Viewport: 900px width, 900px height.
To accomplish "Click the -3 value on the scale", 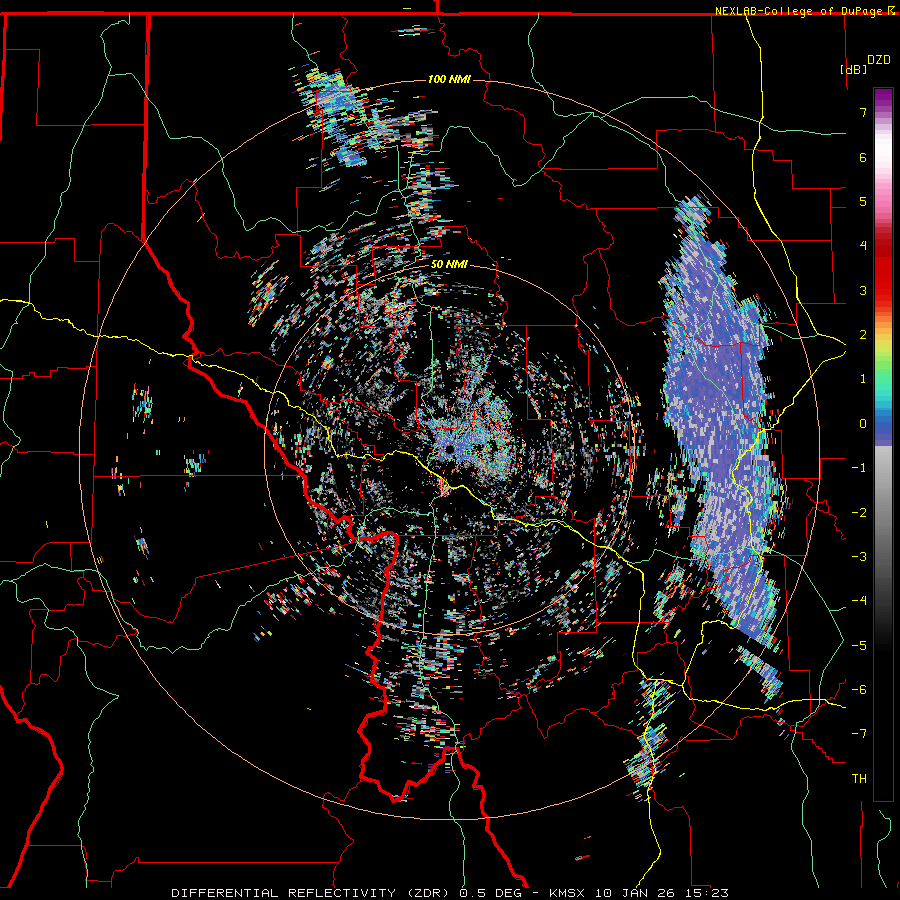I will coord(859,557).
